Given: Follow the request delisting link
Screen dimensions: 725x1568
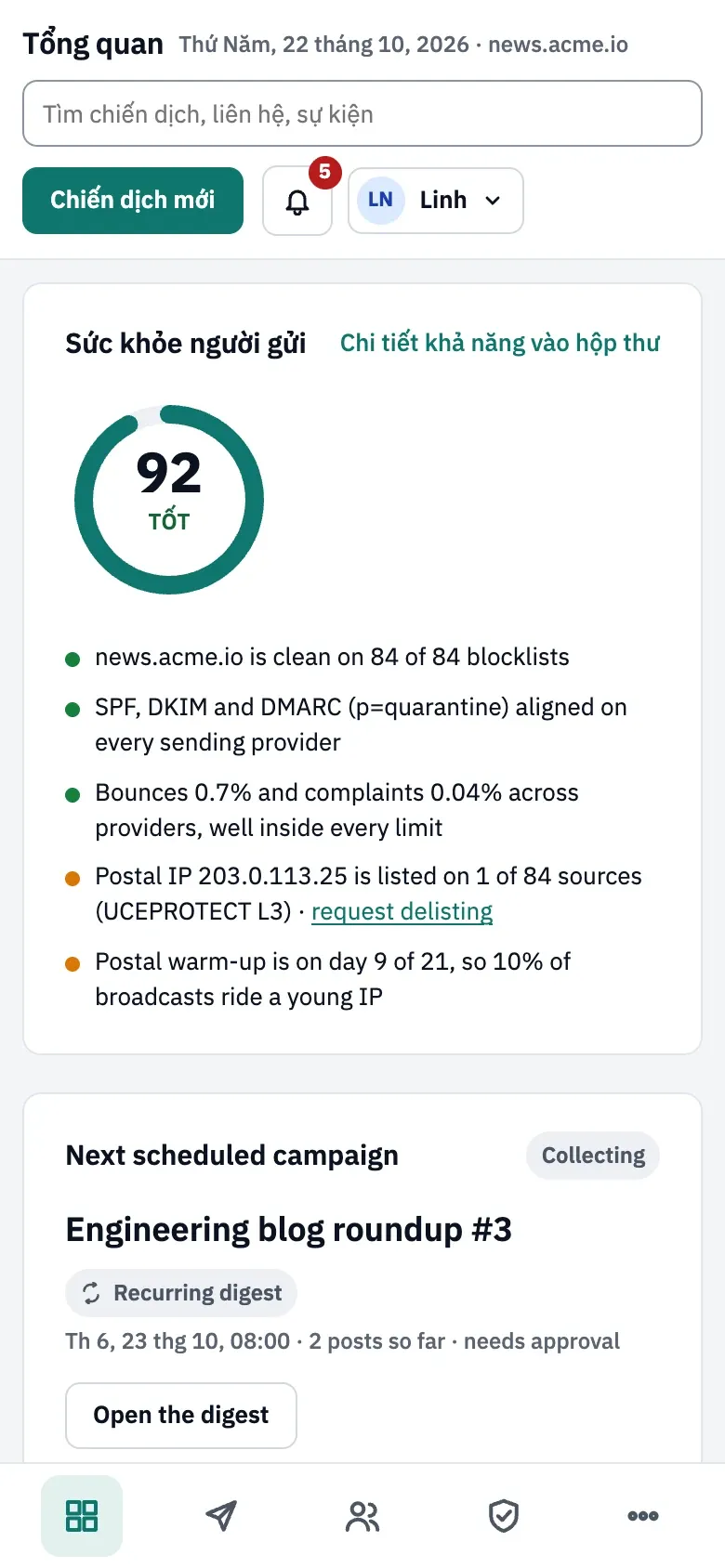Looking at the screenshot, I should click(x=402, y=911).
